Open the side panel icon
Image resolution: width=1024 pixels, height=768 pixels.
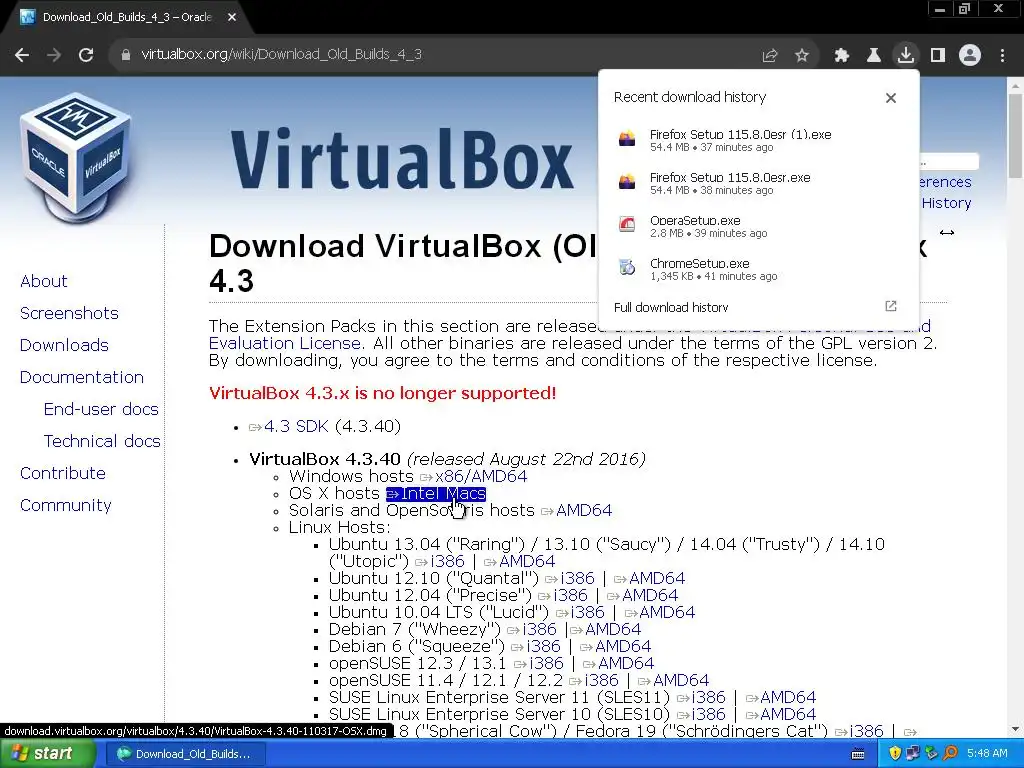coord(938,56)
